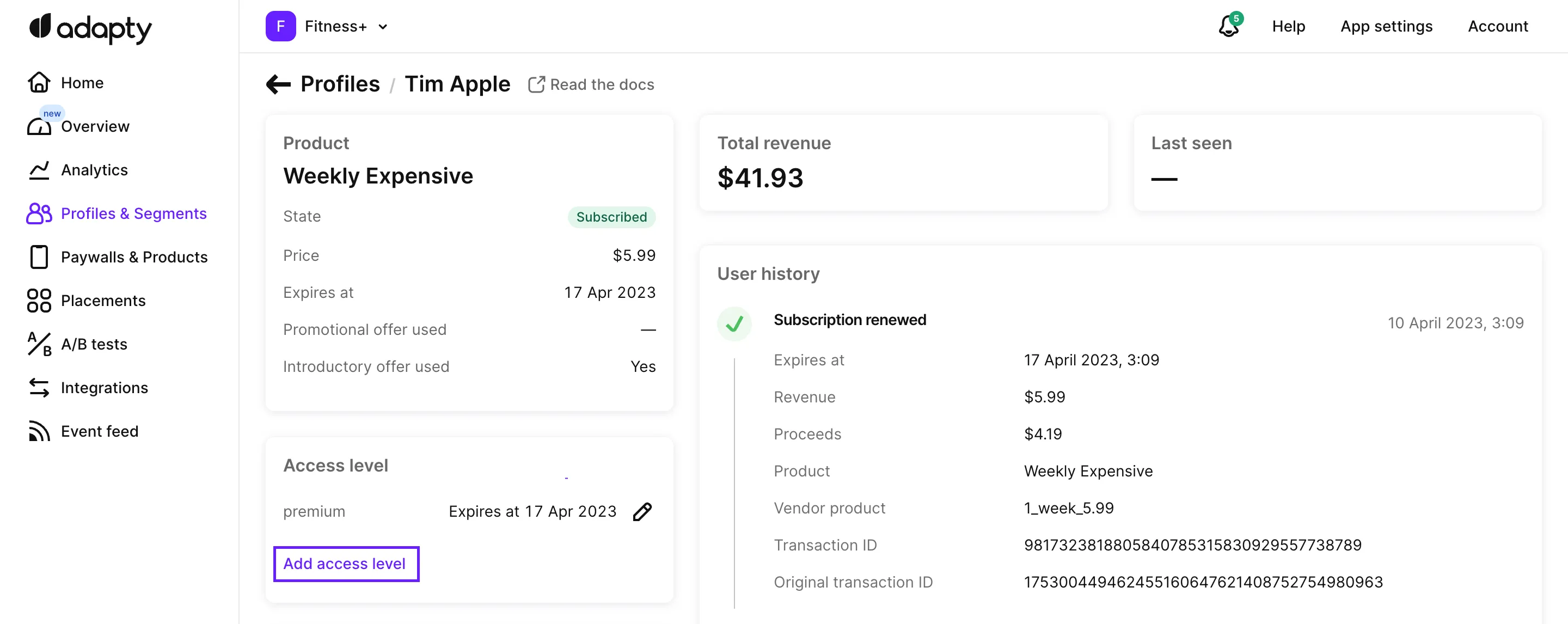Open the Overview dashboard
Screen dimensions: 1568x624
tap(95, 127)
